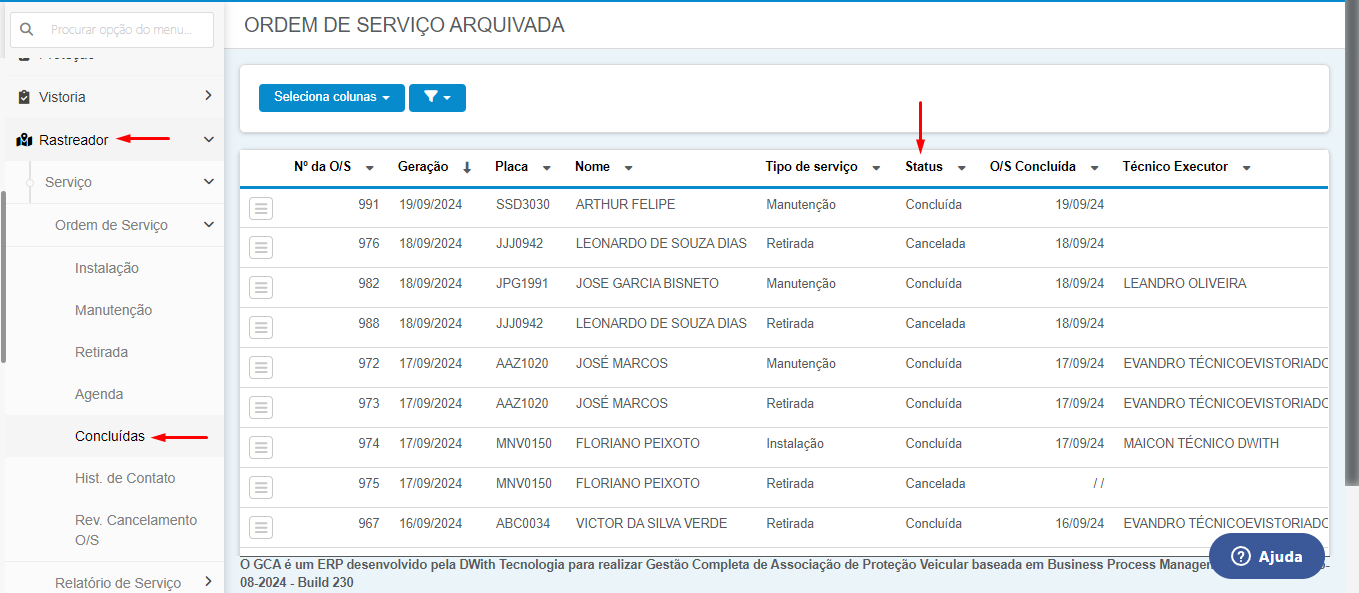
Task: Open O/S Concluída column filter arrow
Action: point(1095,168)
